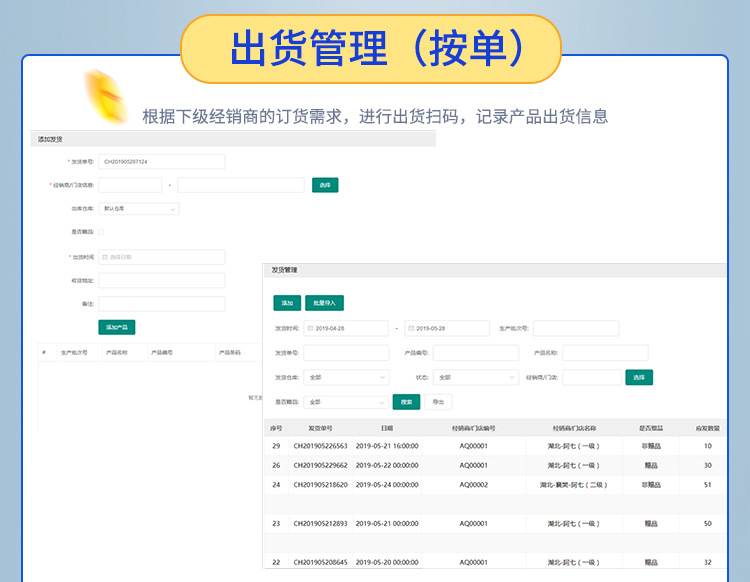The height and width of the screenshot is (582, 750).
Task: Click the 导出 button
Action: tap(438, 402)
